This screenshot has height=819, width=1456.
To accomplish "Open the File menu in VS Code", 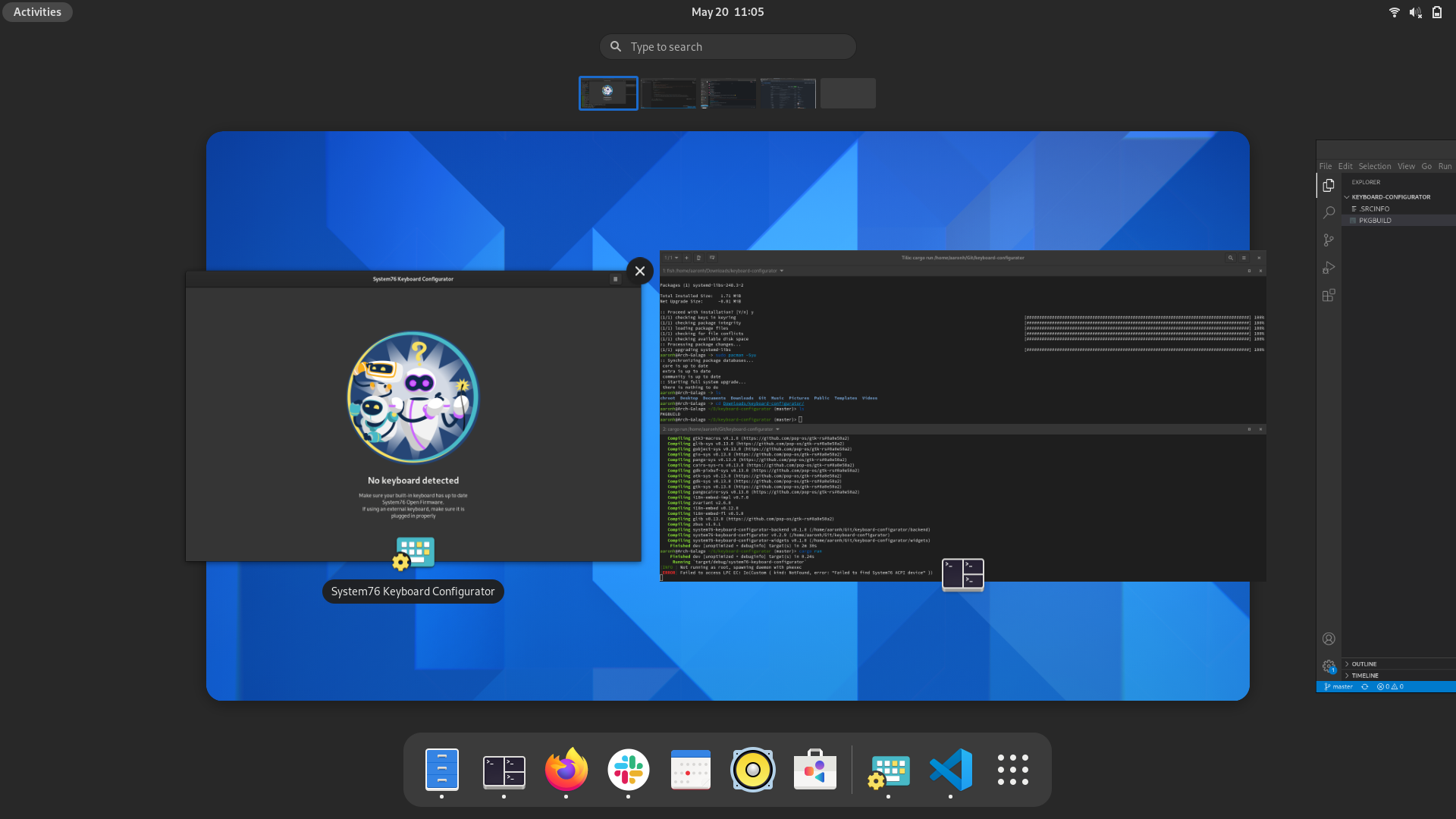I will pos(1325,165).
